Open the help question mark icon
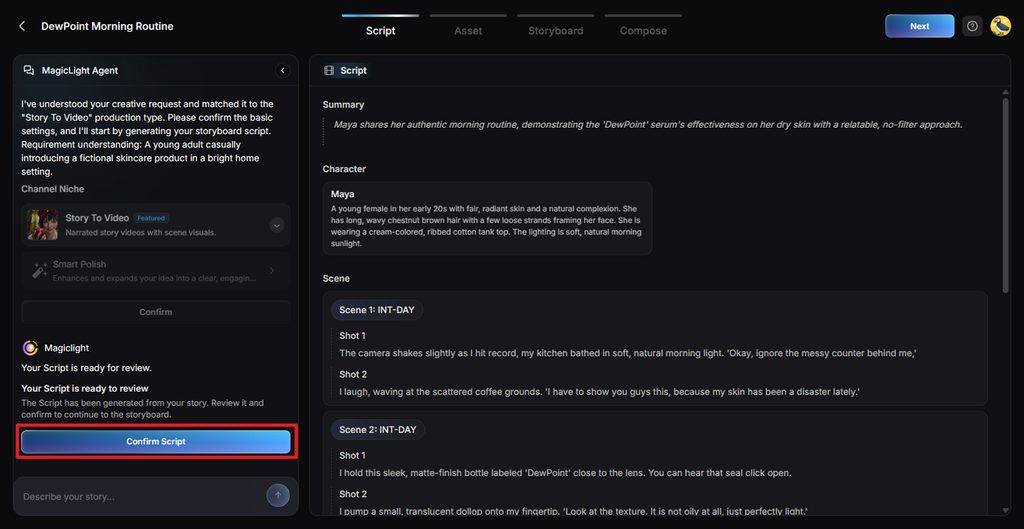This screenshot has width=1024, height=529. 972,26
